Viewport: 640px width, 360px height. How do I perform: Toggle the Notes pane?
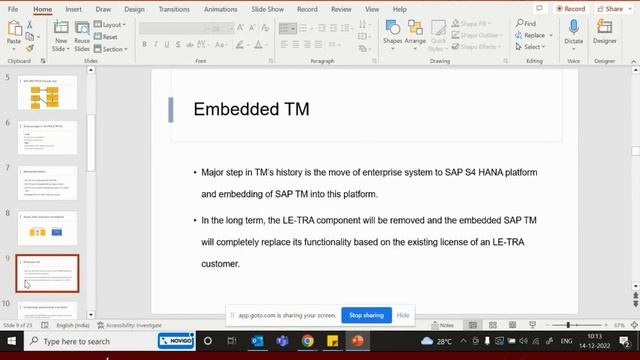pyautogui.click(x=443, y=325)
